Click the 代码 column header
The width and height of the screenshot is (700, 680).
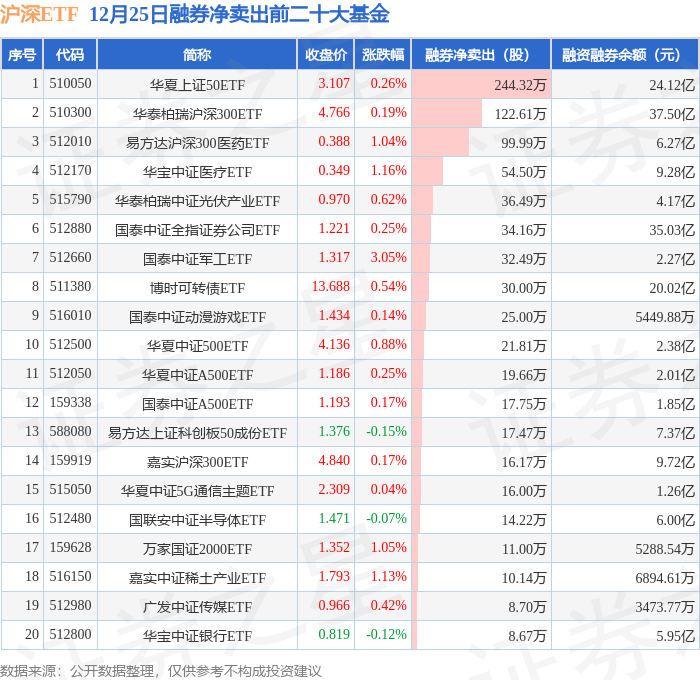pos(70,54)
